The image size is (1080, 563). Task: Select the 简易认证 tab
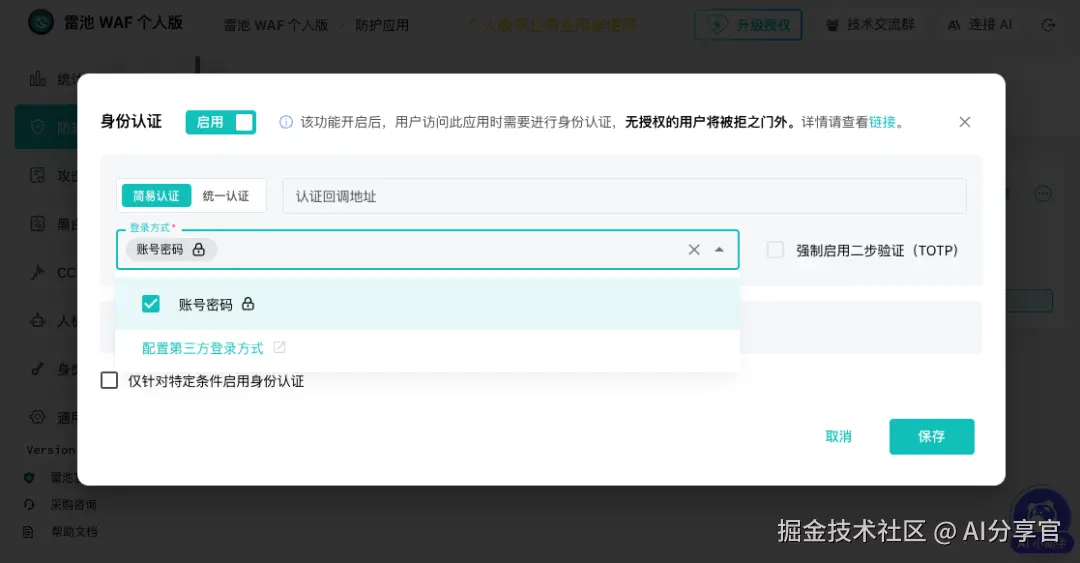(156, 196)
